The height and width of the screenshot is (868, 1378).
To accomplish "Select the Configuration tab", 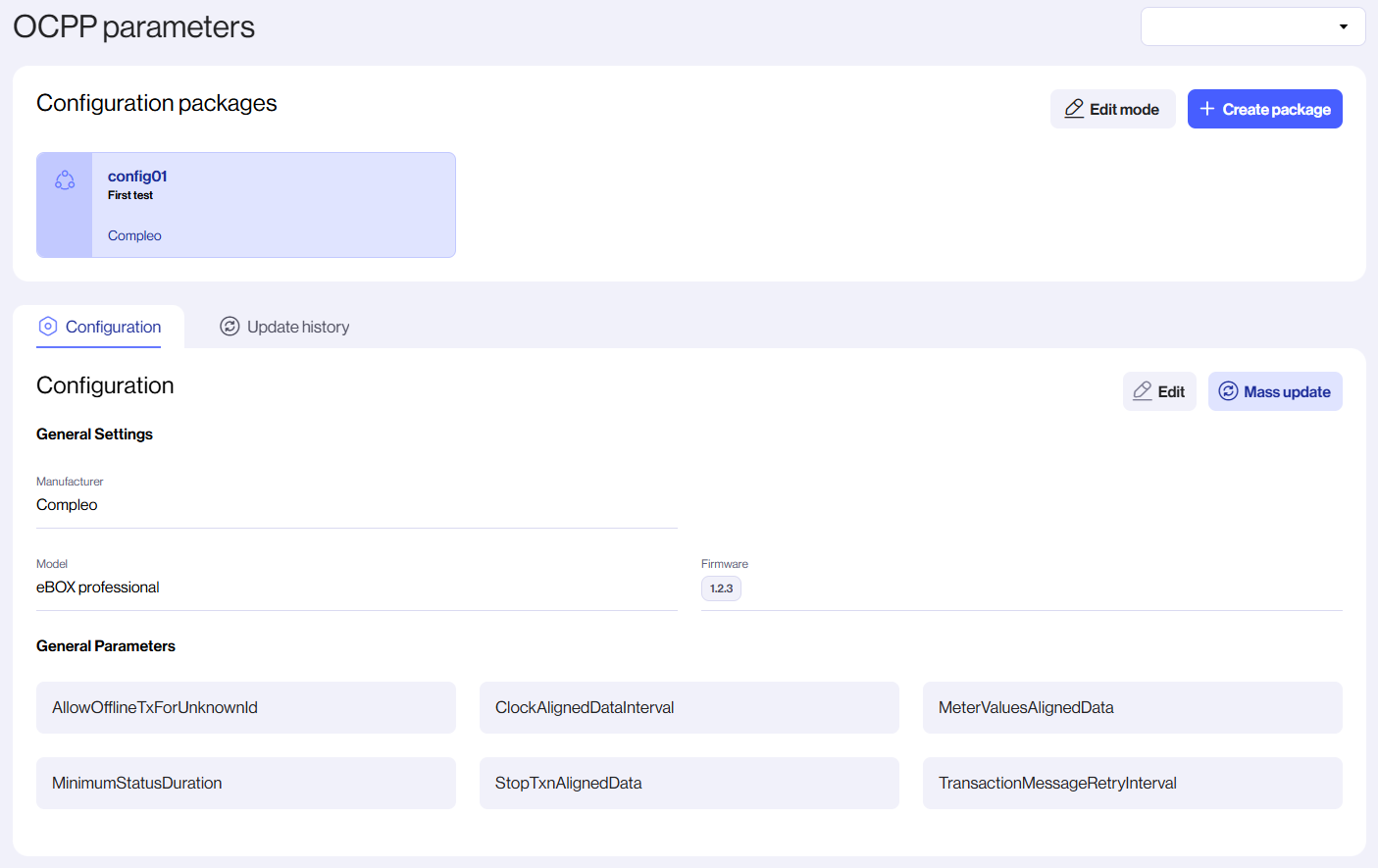I will click(x=113, y=327).
